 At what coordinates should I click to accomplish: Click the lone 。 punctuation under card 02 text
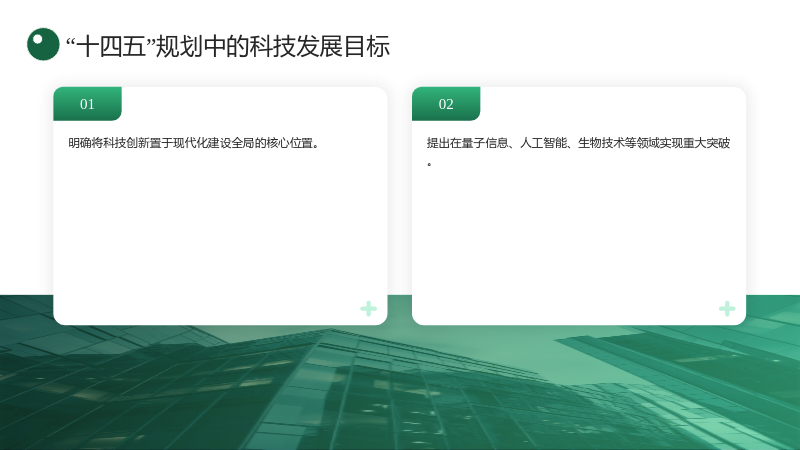(430, 164)
